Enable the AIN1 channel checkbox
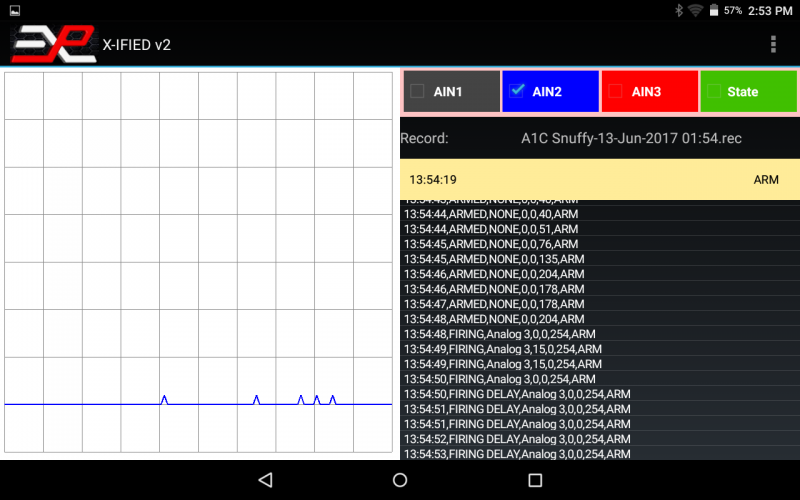The height and width of the screenshot is (500, 800). coord(417,91)
